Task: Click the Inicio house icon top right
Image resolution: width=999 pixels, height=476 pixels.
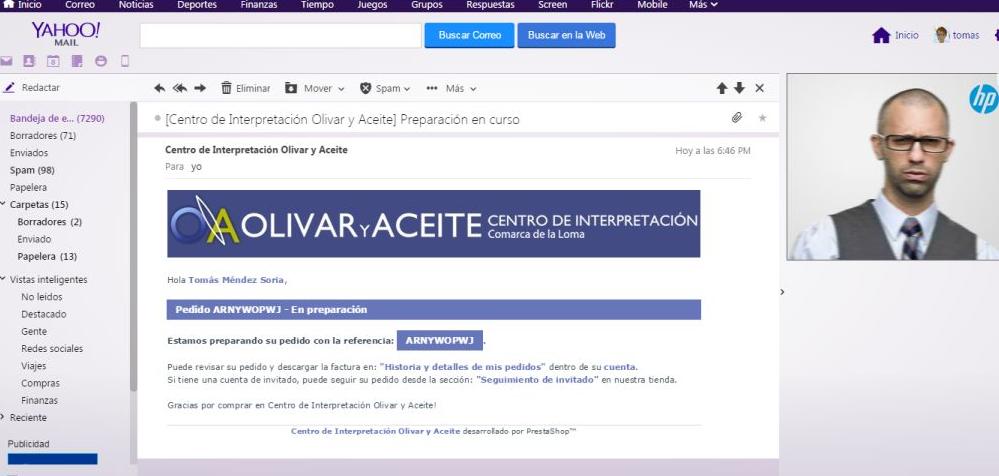Action: coord(881,36)
